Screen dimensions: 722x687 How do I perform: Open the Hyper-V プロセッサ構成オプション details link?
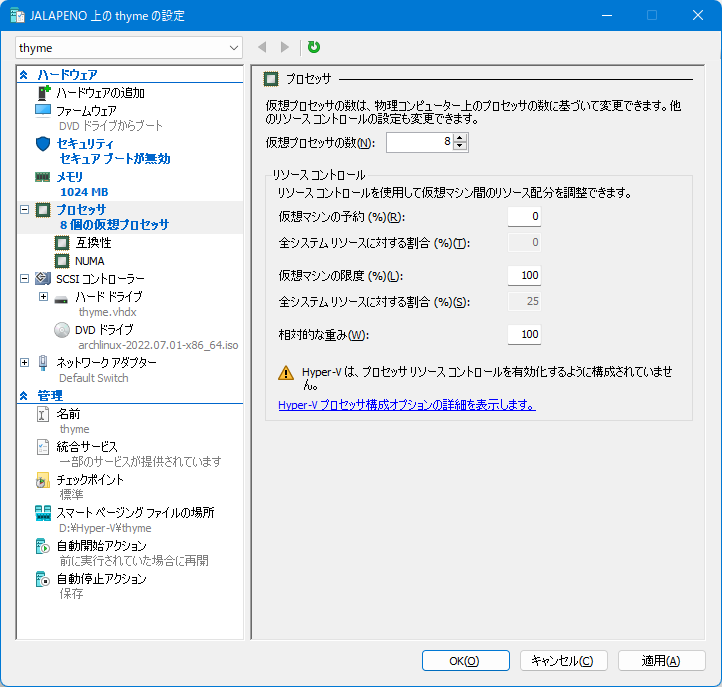tap(407, 405)
